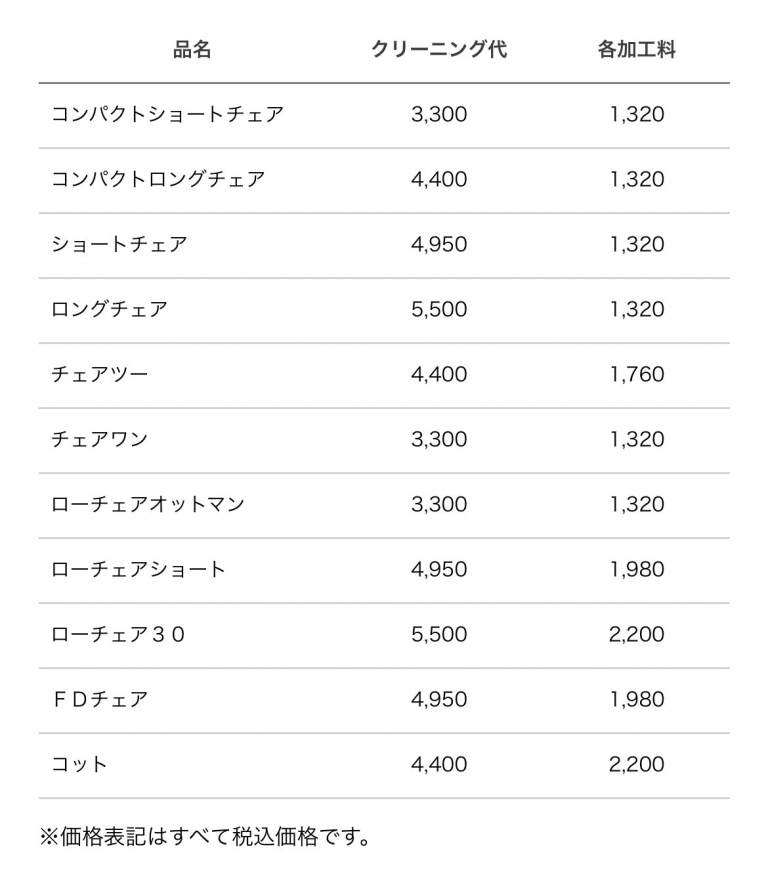Click the 1,760 processing fee for チェアツー
The height and width of the screenshot is (874, 768).
coord(637,374)
